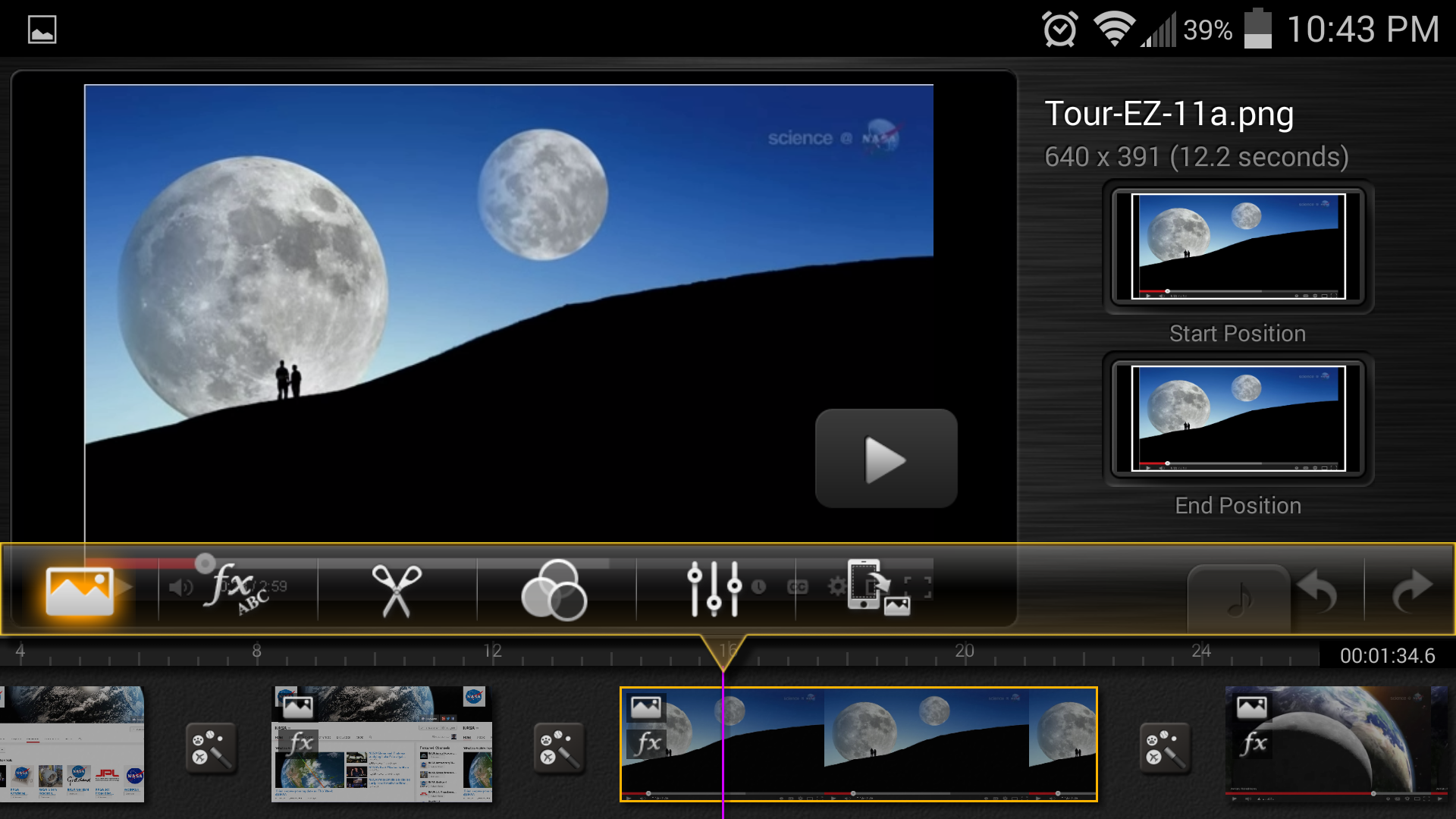Viewport: 1456px width, 819px height.
Task: Tap the fx badge on the moon clip
Action: (x=648, y=743)
